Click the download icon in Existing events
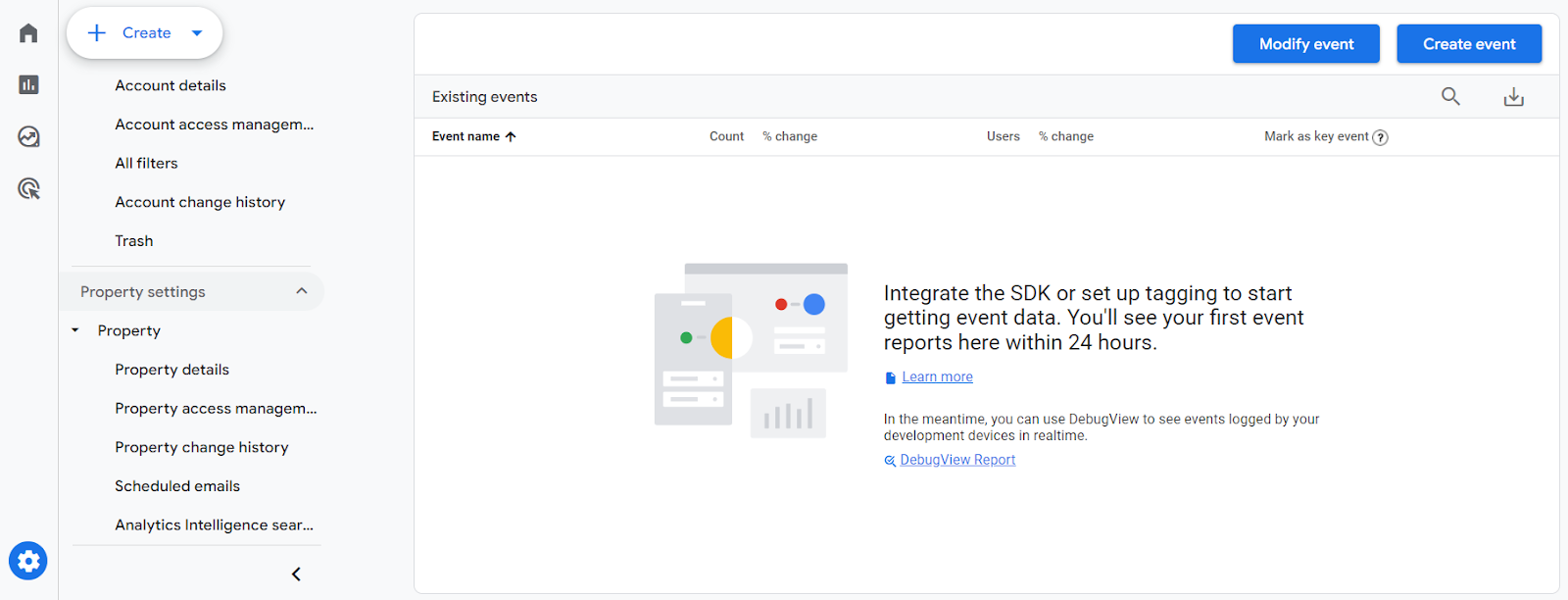This screenshot has width=1568, height=600. tap(1514, 97)
